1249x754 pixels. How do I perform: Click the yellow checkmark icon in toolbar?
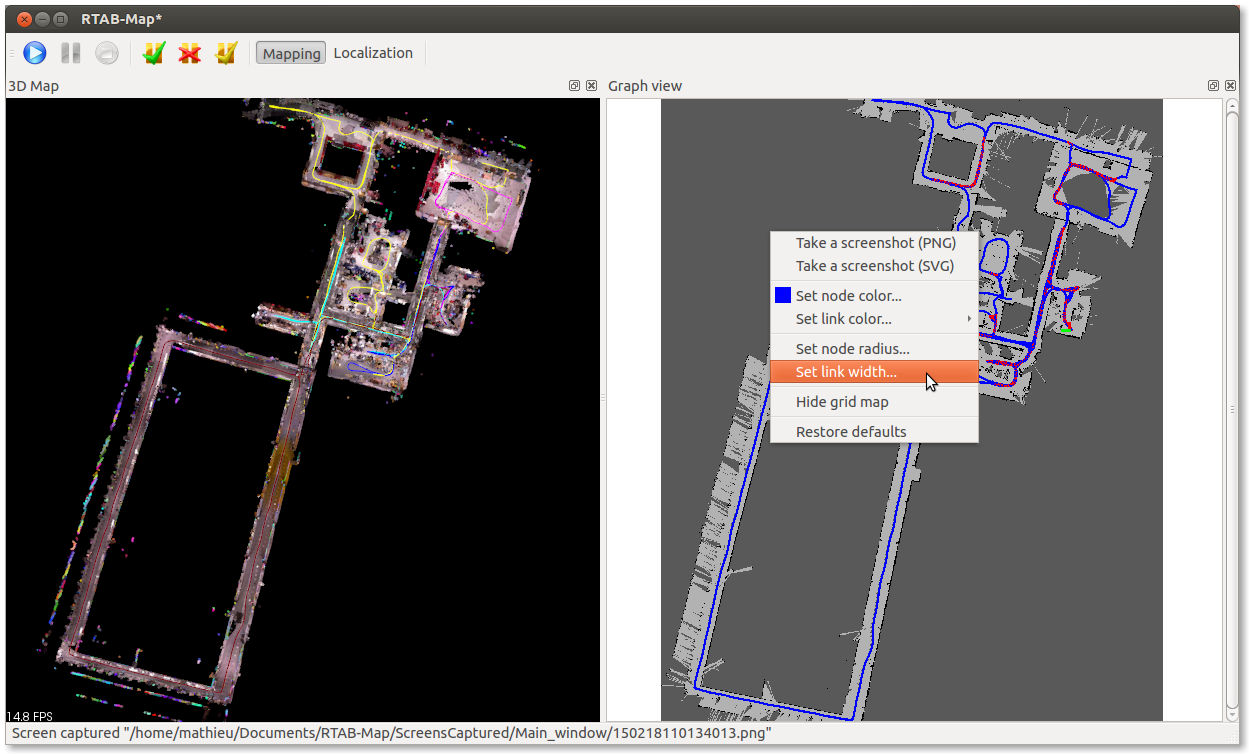[x=226, y=53]
